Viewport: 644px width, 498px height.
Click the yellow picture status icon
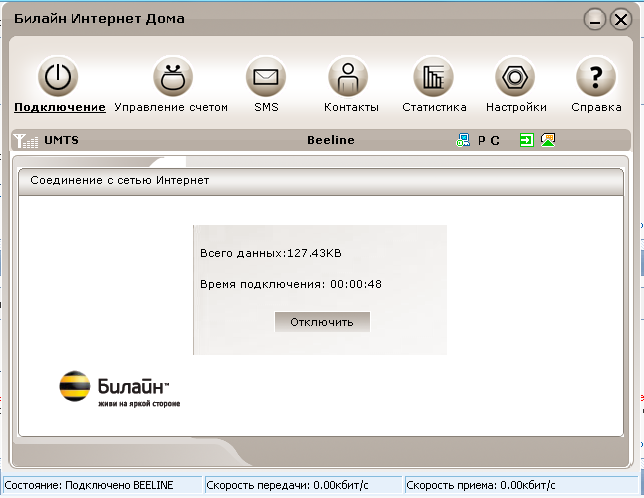[548, 141]
